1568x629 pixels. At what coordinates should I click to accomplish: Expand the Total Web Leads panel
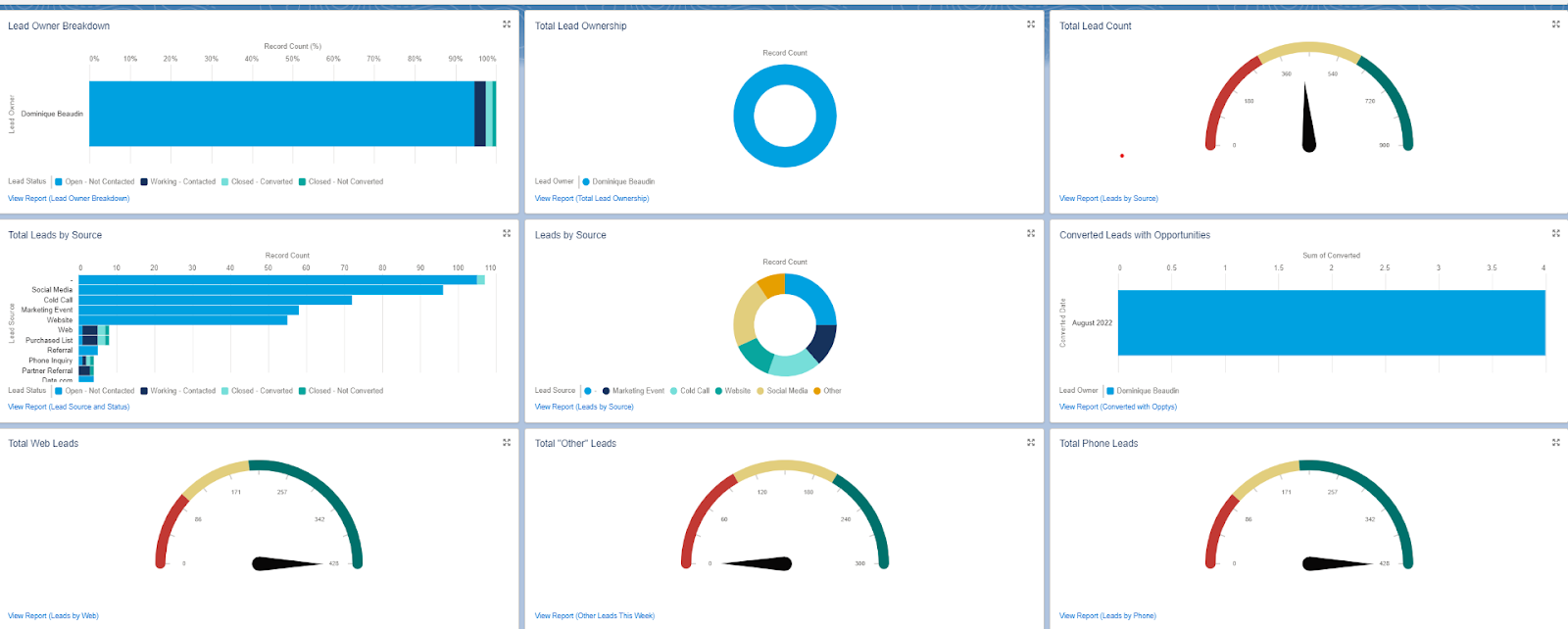coord(507,442)
